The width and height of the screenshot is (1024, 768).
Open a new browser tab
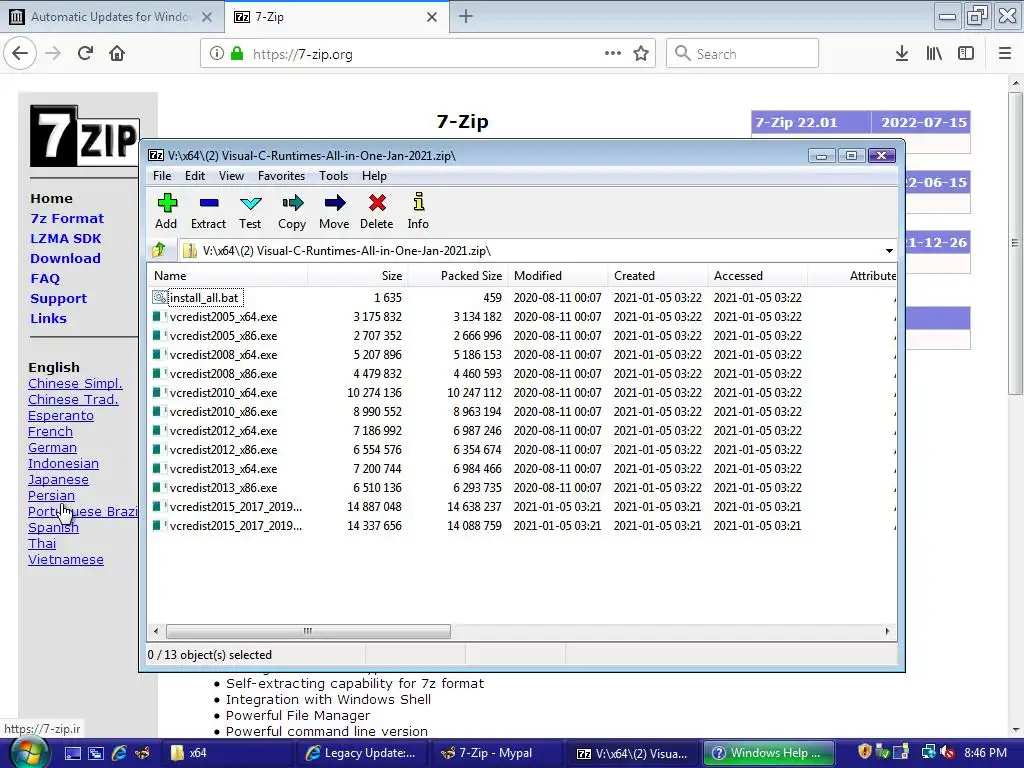466,16
